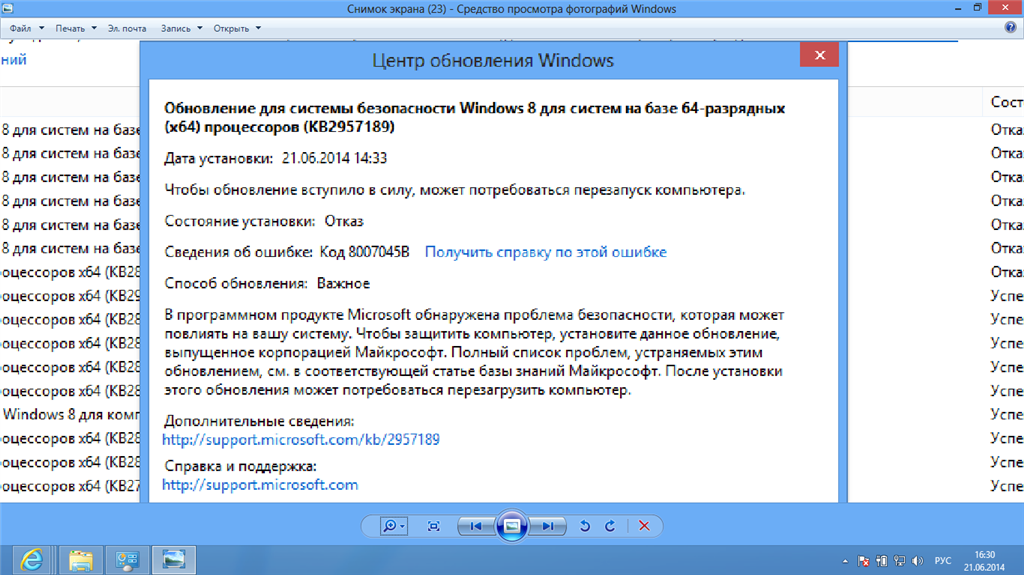This screenshot has width=1024, height=575.
Task: Open the network tray icon
Action: (899, 561)
